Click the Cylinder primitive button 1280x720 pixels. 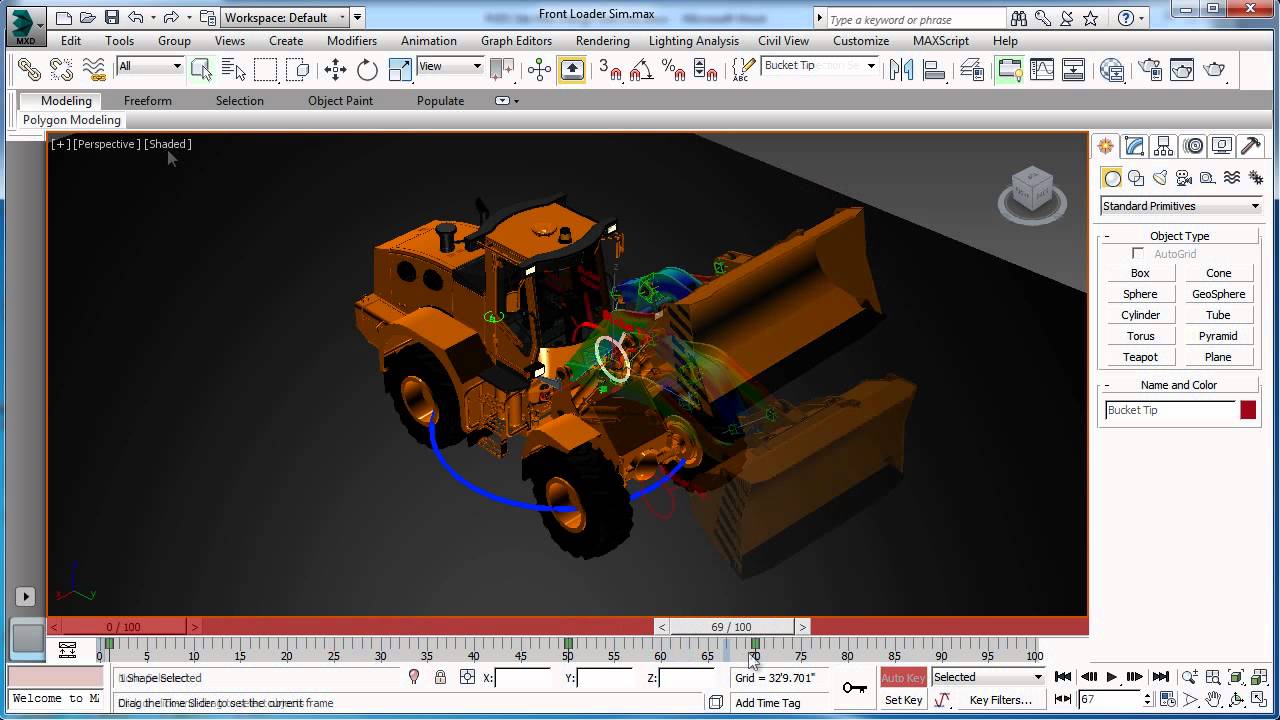click(1140, 315)
